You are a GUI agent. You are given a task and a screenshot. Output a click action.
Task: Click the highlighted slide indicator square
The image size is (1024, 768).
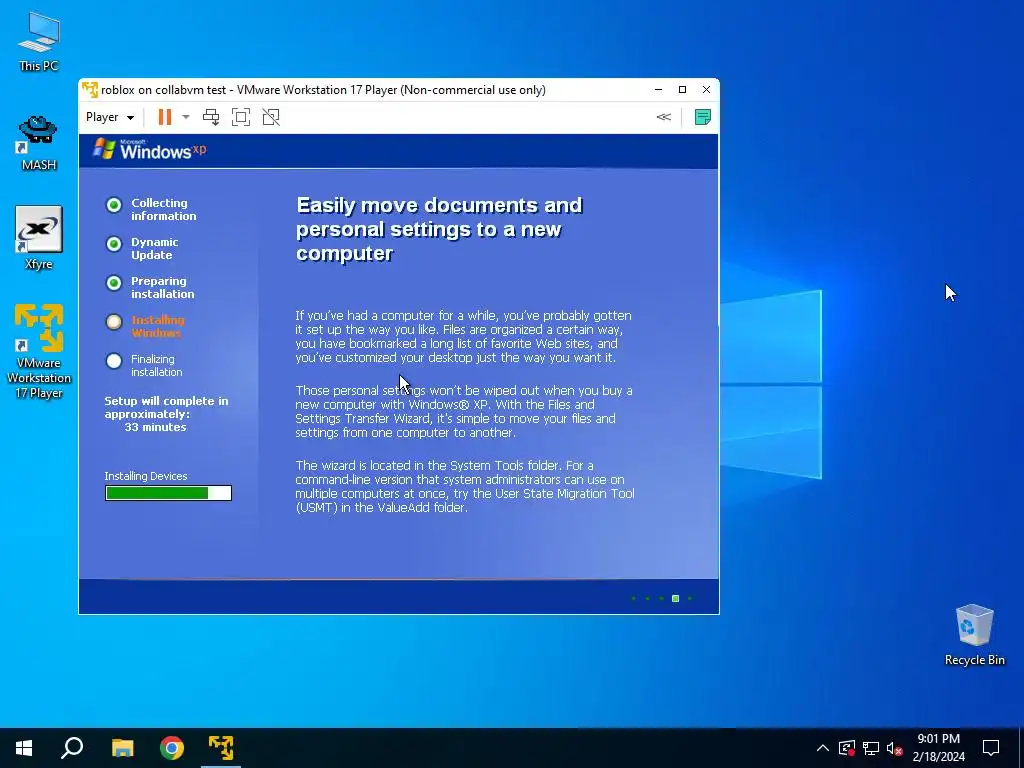[x=675, y=598]
